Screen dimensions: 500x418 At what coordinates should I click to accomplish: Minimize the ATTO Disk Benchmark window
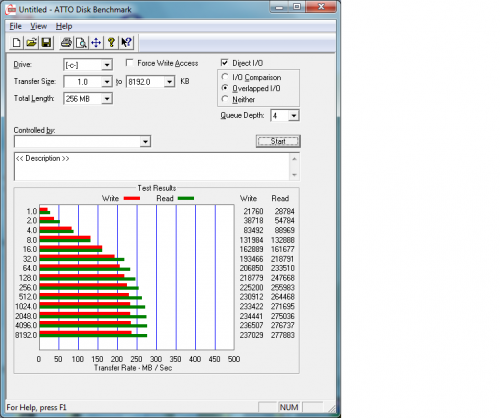pyautogui.click(x=279, y=7)
